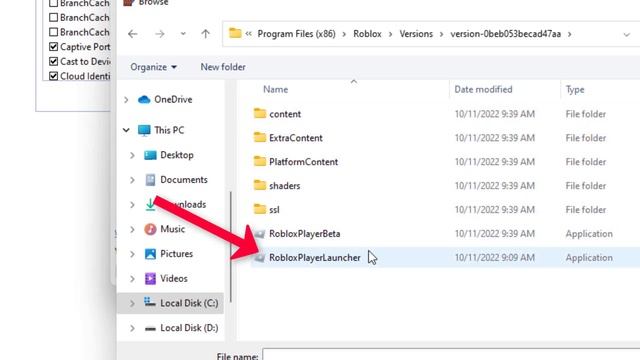The height and width of the screenshot is (360, 640).
Task: Expand chevron after Roblox breadcrumb
Action: point(391,34)
